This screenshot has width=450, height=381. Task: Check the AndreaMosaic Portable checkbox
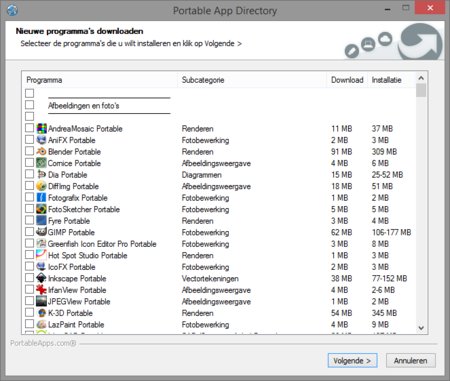click(x=30, y=128)
